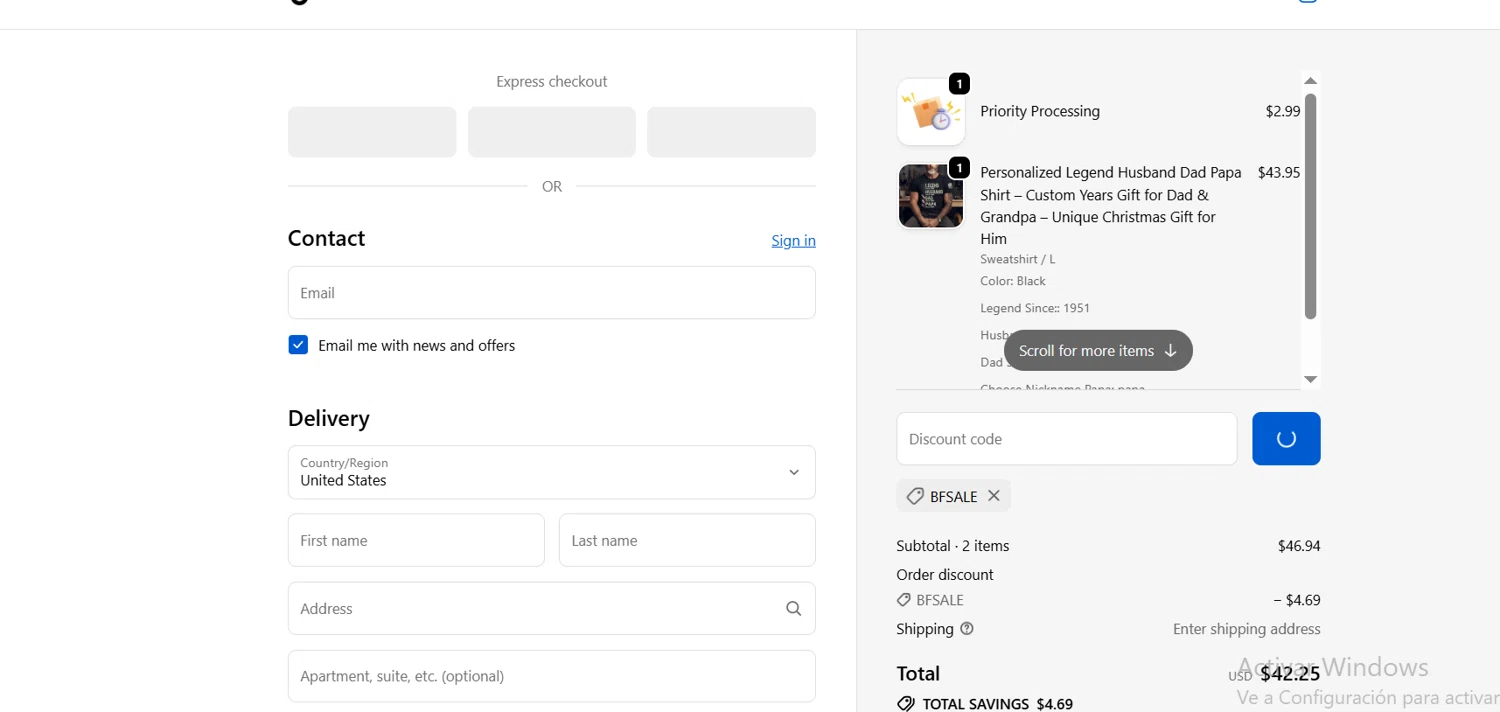Image resolution: width=1500 pixels, height=712 pixels.
Task: Click the address search magnifier icon
Action: (794, 608)
